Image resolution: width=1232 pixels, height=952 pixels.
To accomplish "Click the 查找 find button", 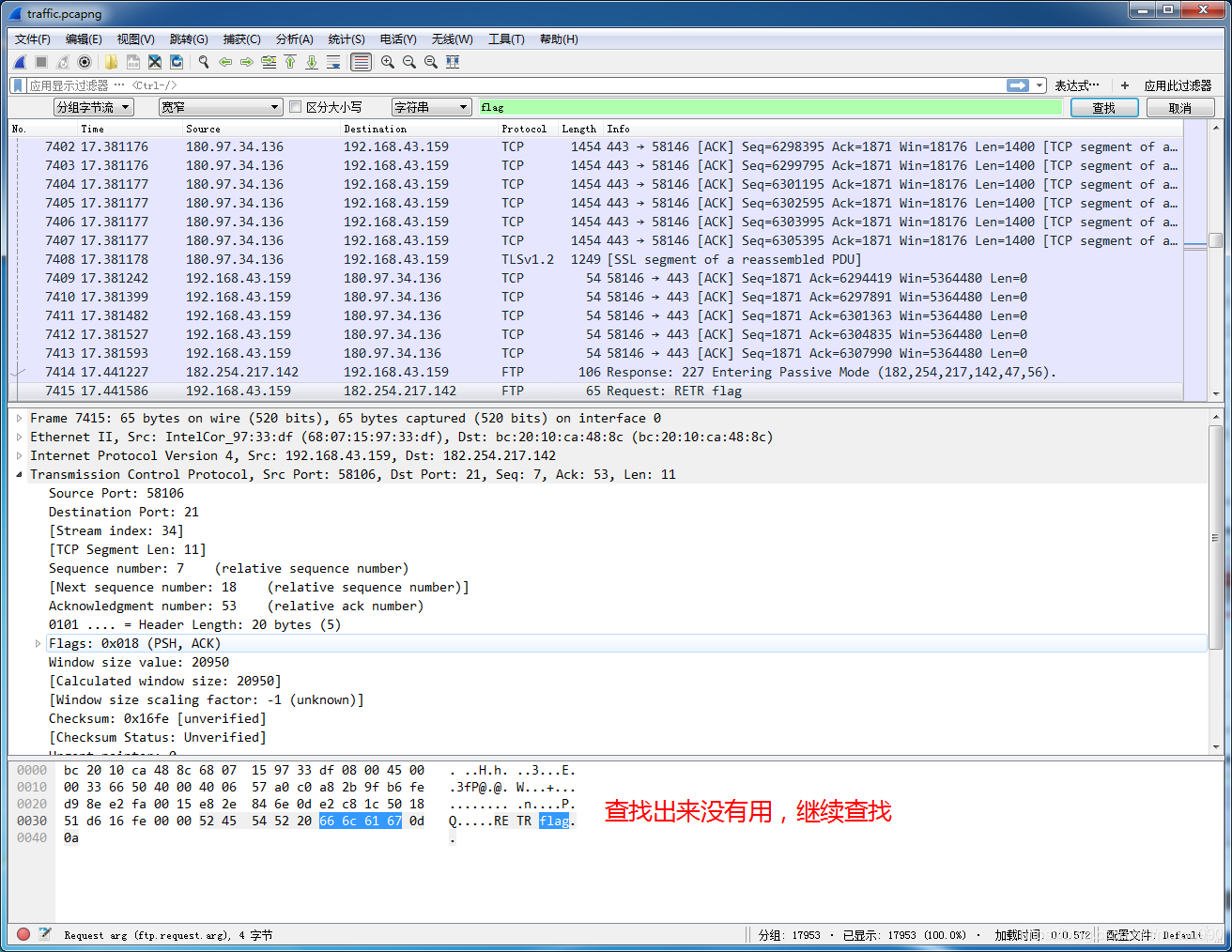I will click(x=1103, y=108).
